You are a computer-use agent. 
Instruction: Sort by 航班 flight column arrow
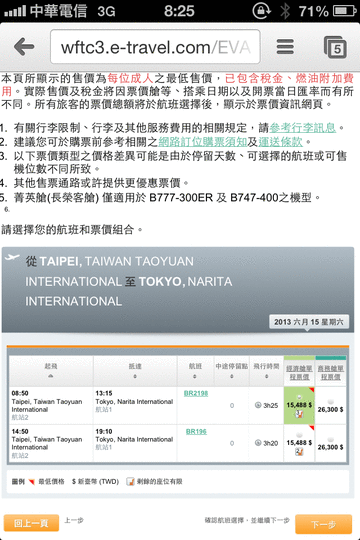(x=195, y=376)
